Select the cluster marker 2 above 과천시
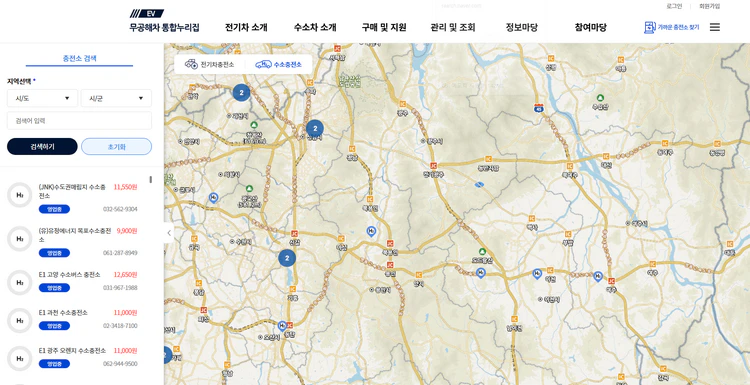The width and height of the screenshot is (750, 385). (x=242, y=93)
